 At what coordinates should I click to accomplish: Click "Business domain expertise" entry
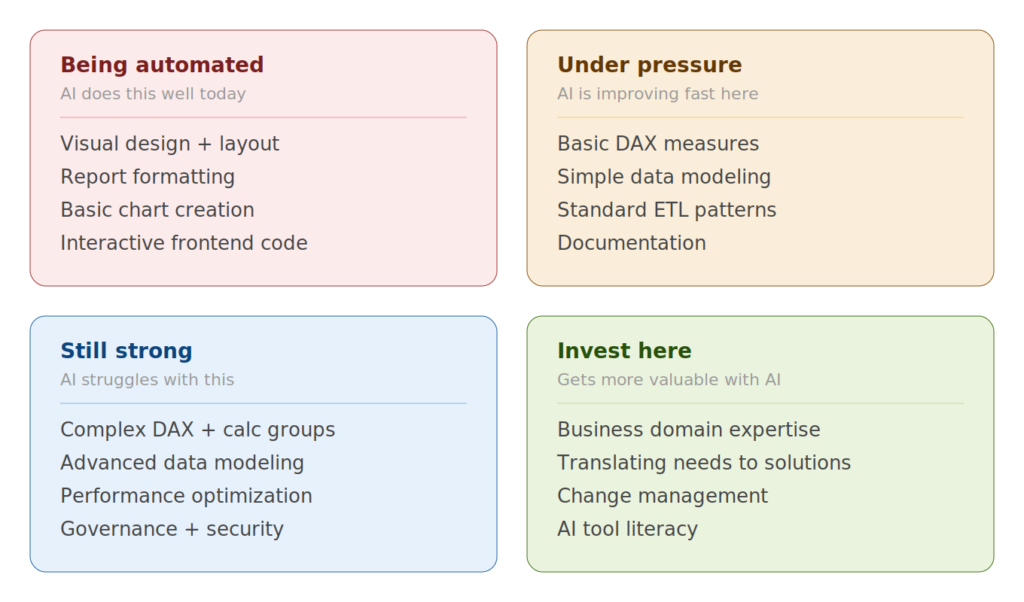pyautogui.click(x=688, y=430)
